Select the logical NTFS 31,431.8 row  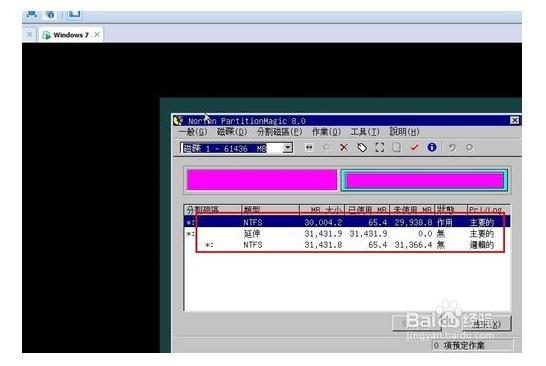pyautogui.click(x=347, y=245)
